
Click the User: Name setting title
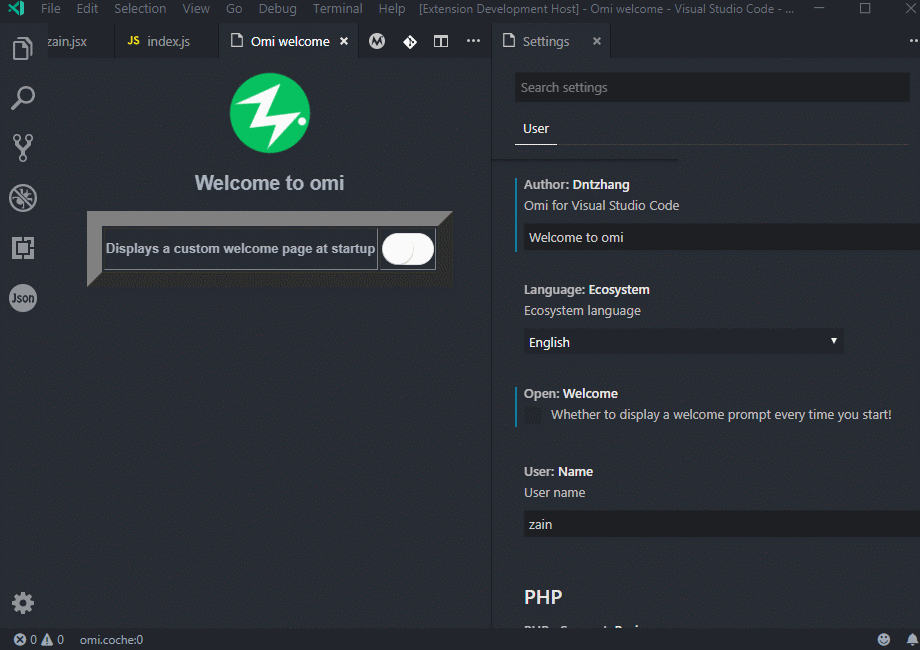558,471
